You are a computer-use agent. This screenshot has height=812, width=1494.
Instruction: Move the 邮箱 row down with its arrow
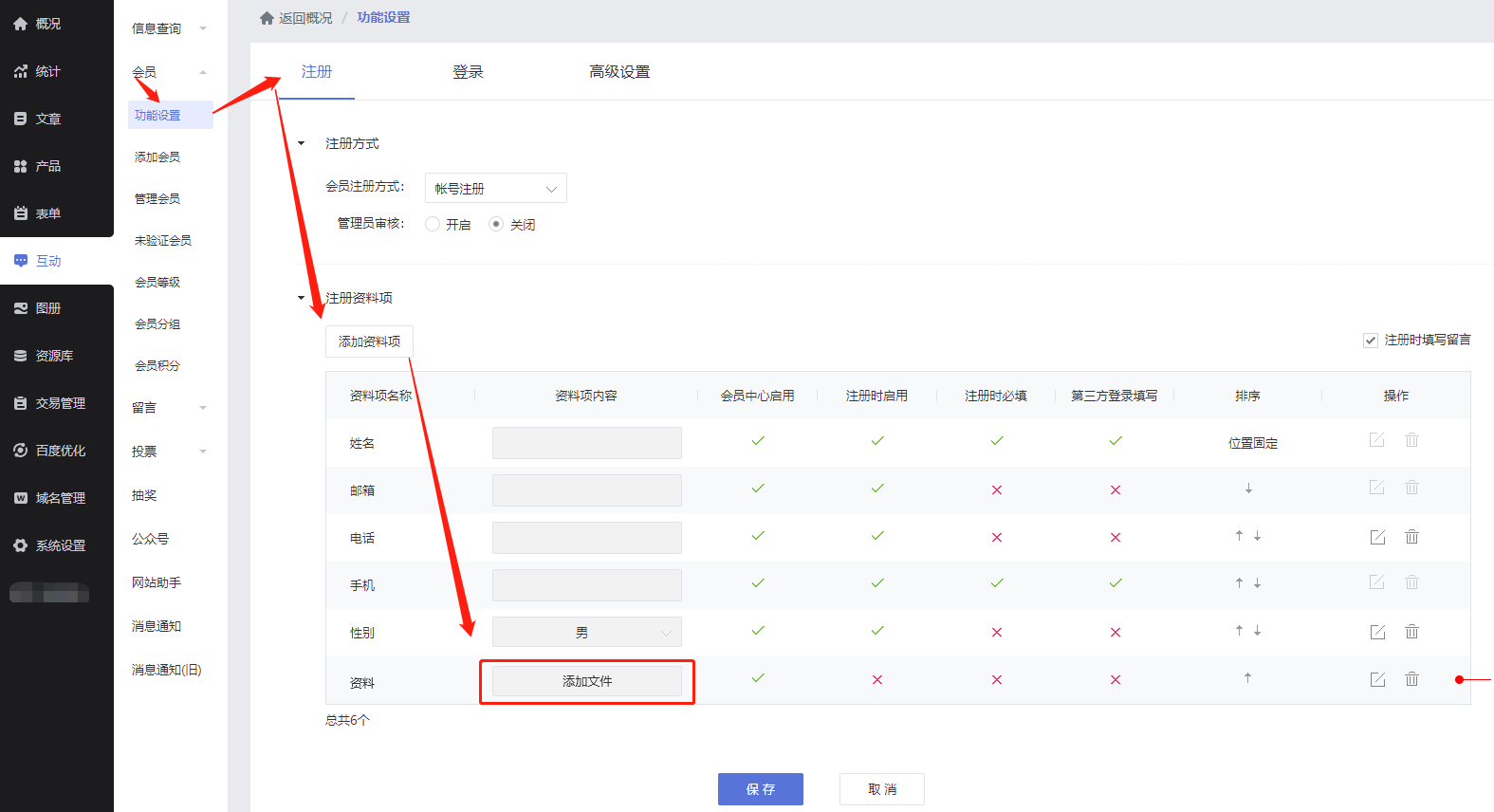pos(1248,489)
